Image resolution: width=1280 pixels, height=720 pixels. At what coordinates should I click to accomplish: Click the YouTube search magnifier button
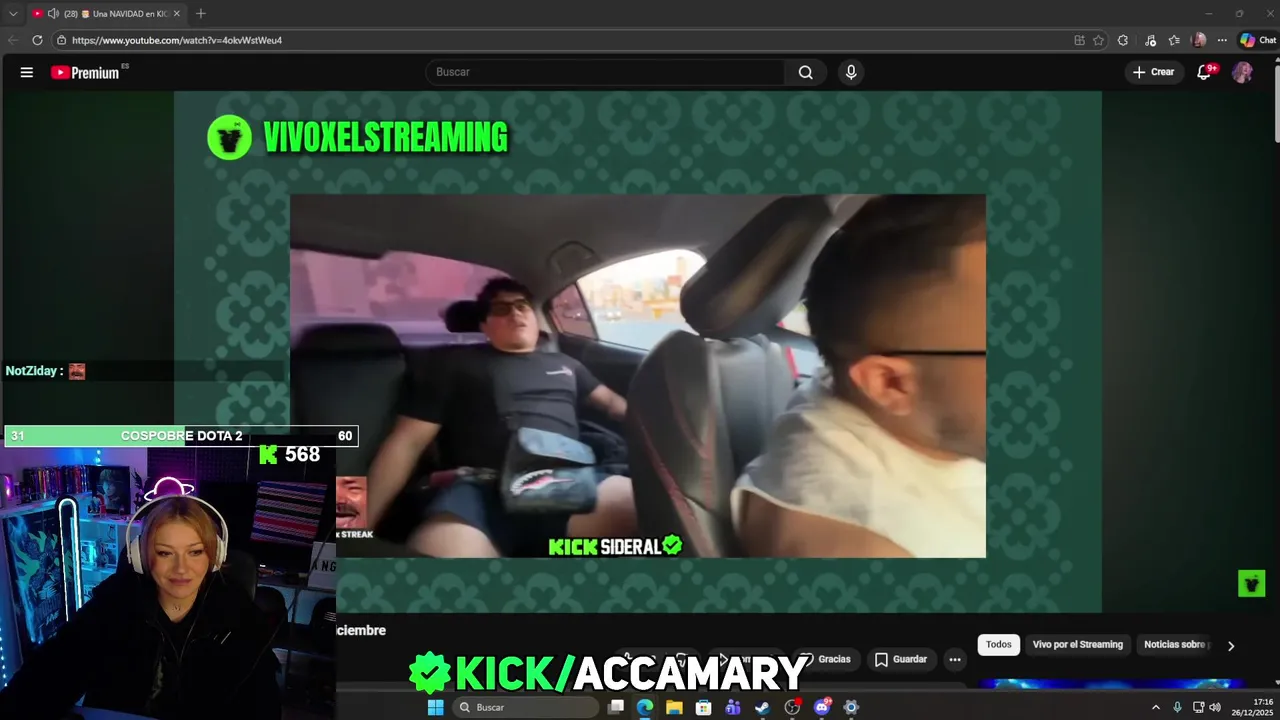[x=805, y=72]
